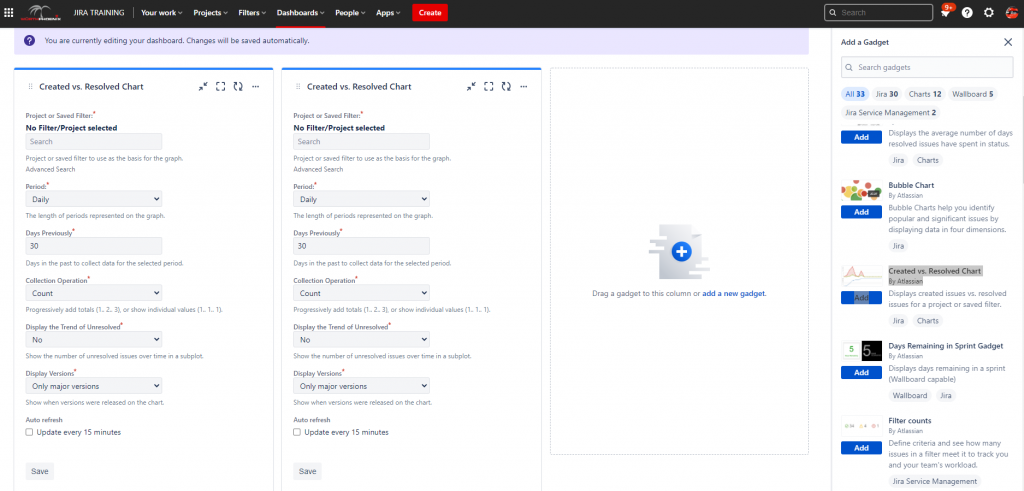Click the Created vs. Resolved Chart thumbnail
The height and width of the screenshot is (491, 1024).
tap(861, 276)
